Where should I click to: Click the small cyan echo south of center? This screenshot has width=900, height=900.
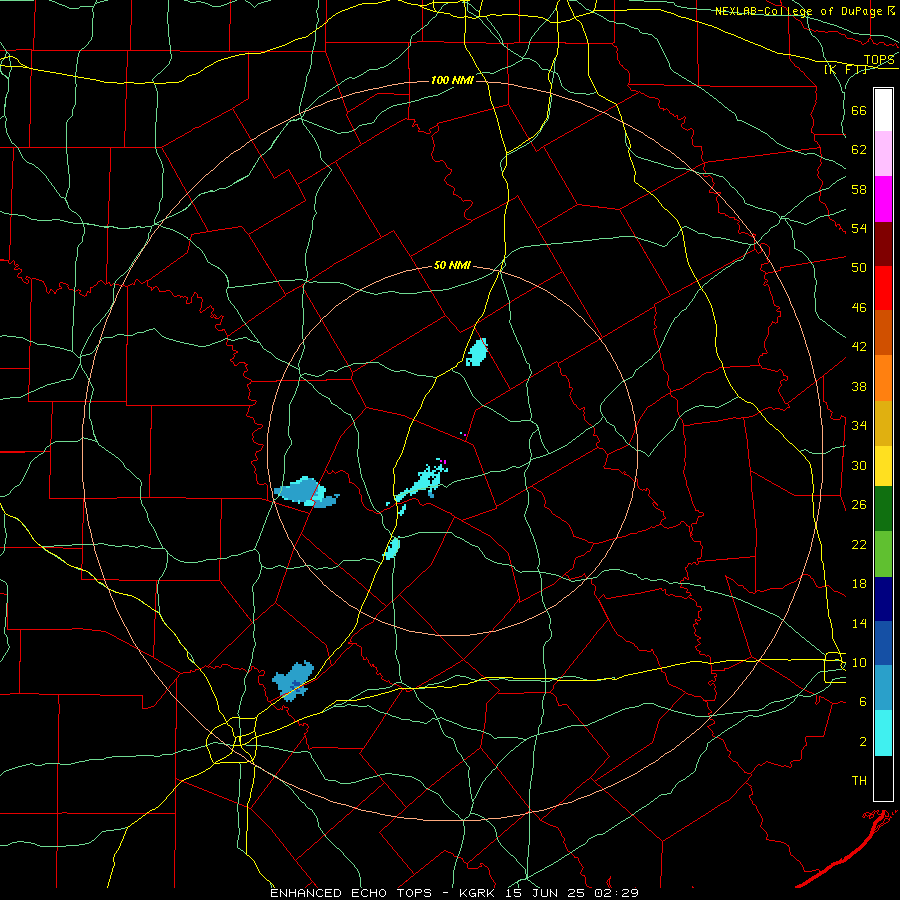(392, 548)
